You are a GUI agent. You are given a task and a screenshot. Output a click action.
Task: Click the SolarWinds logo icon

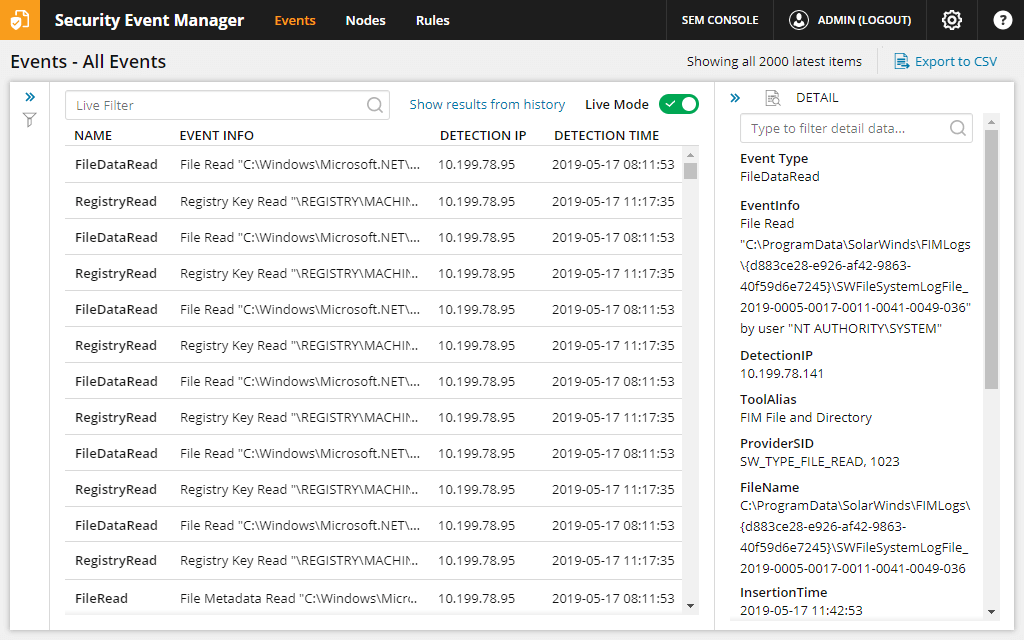click(x=20, y=20)
